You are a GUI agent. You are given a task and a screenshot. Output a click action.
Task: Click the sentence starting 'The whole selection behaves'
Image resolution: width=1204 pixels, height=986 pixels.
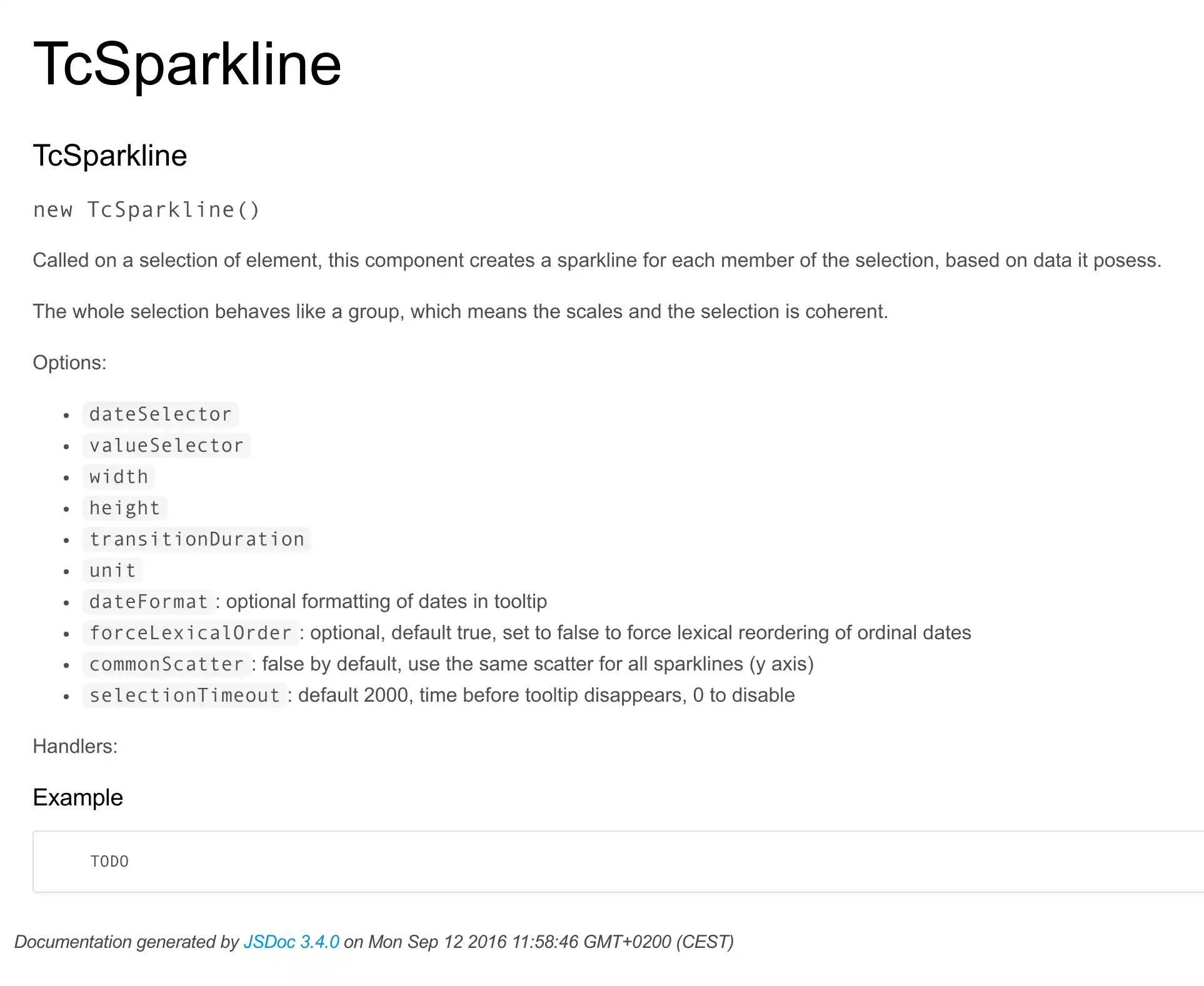click(460, 311)
